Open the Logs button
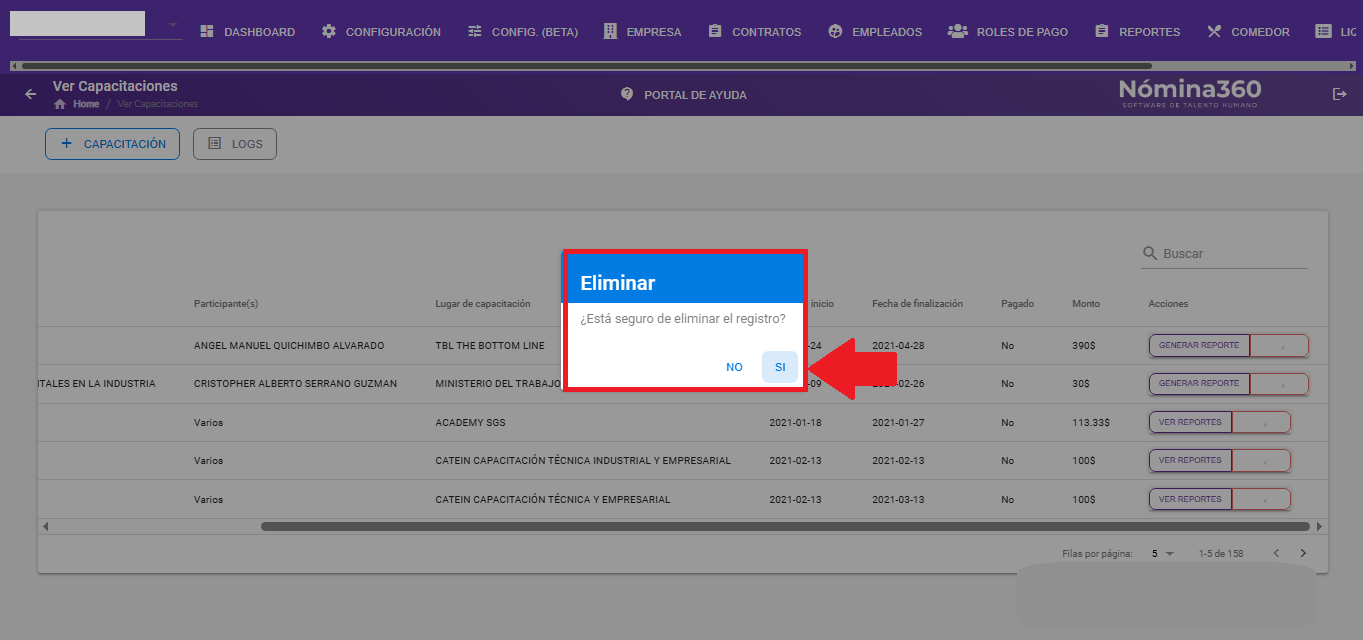The height and width of the screenshot is (640, 1363). (235, 144)
